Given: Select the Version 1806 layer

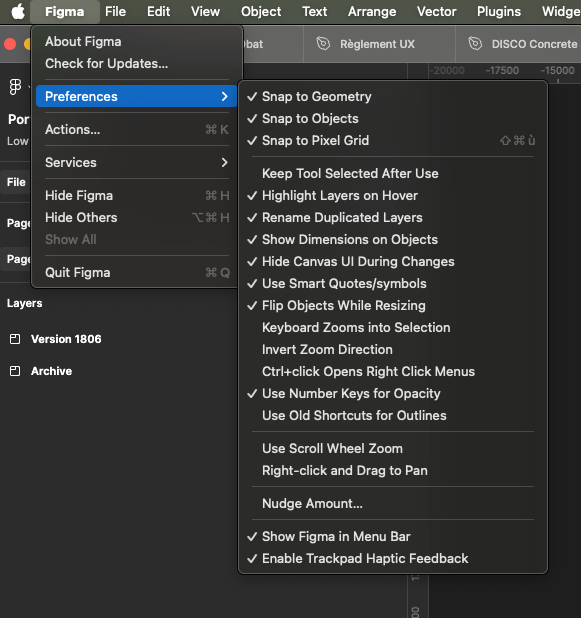Looking at the screenshot, I should pos(66,339).
